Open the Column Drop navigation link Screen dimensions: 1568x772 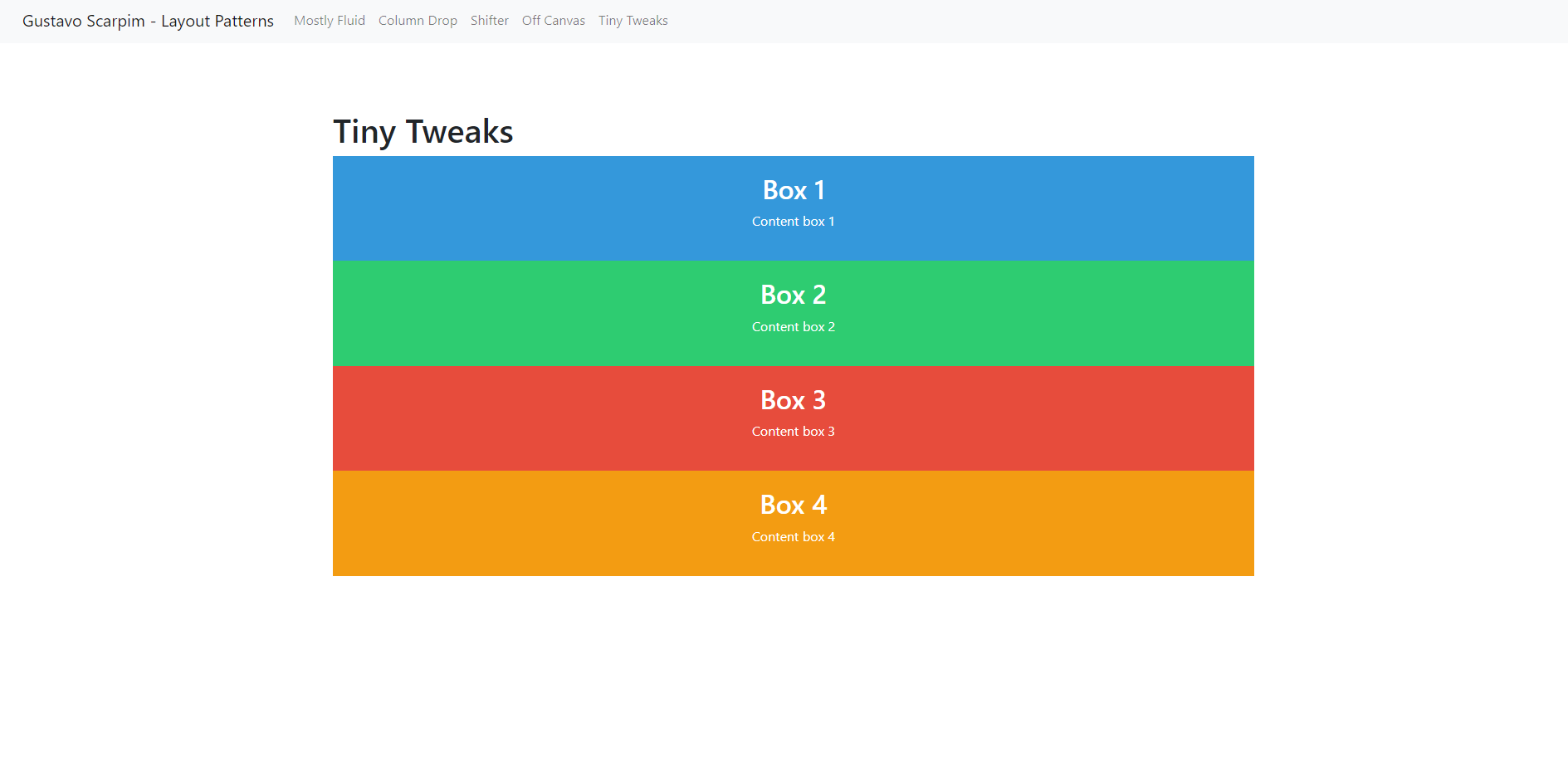point(418,21)
